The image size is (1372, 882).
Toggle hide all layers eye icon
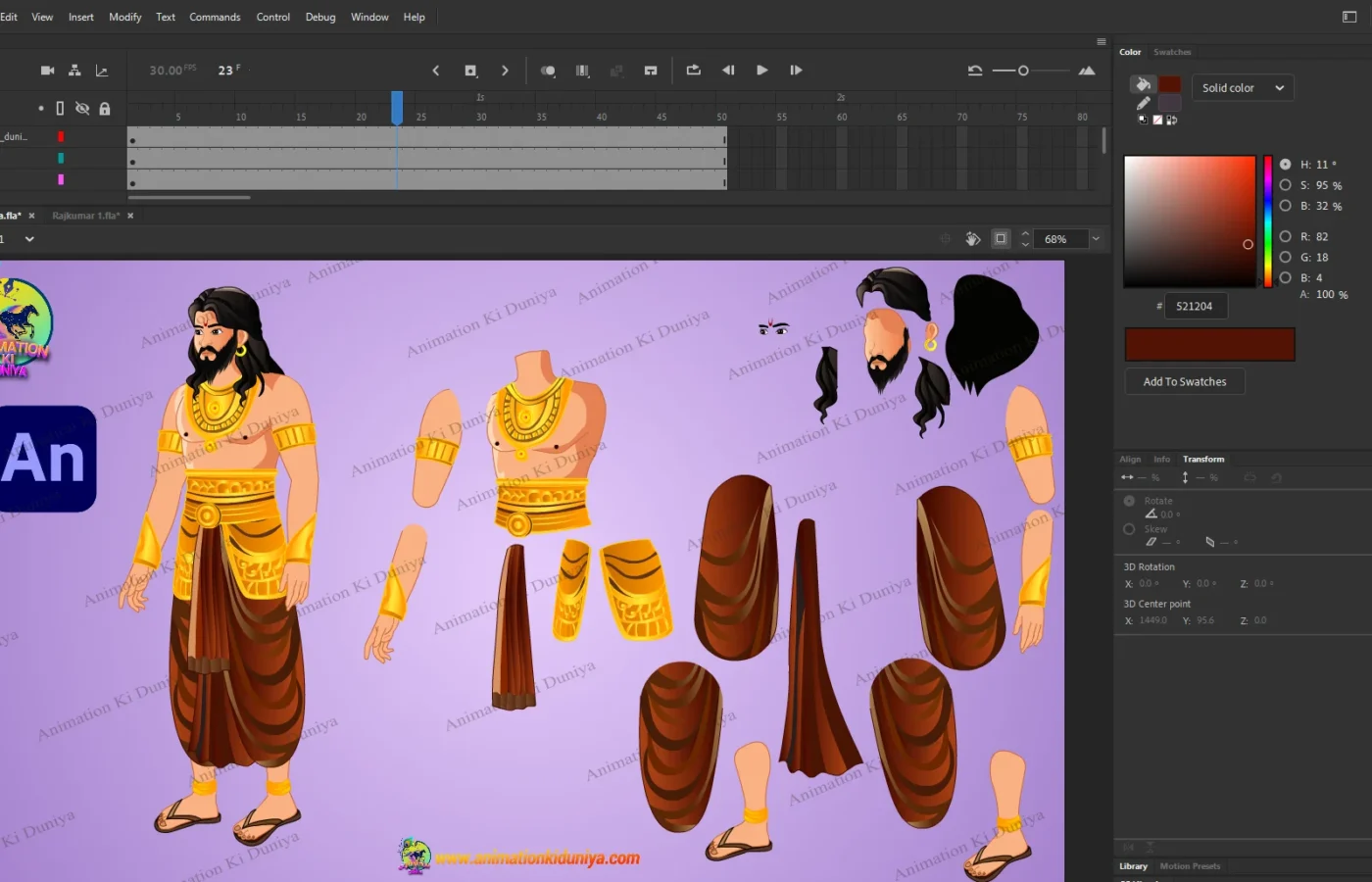(82, 109)
